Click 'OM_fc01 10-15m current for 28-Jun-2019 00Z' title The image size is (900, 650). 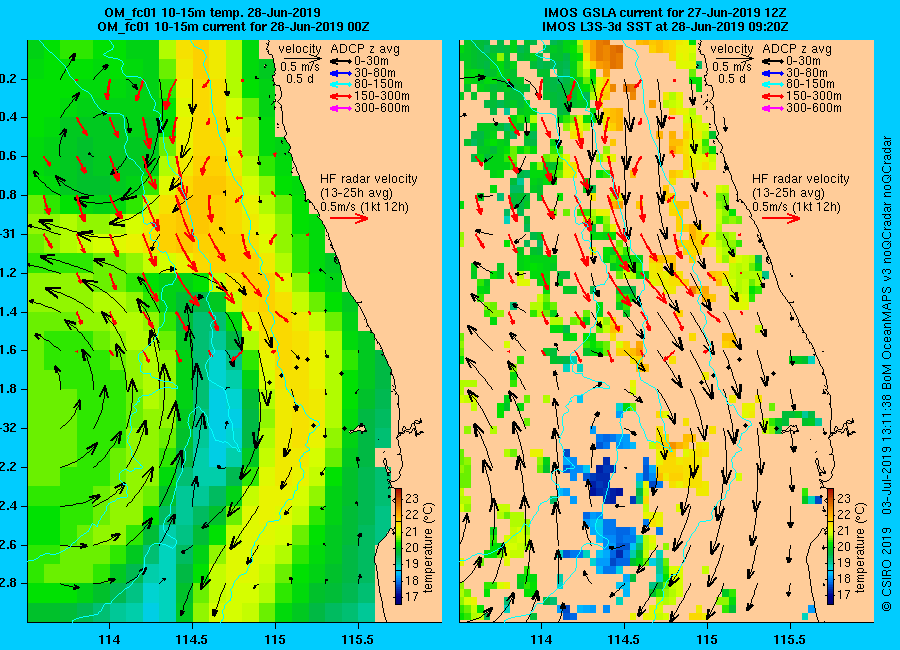233,26
